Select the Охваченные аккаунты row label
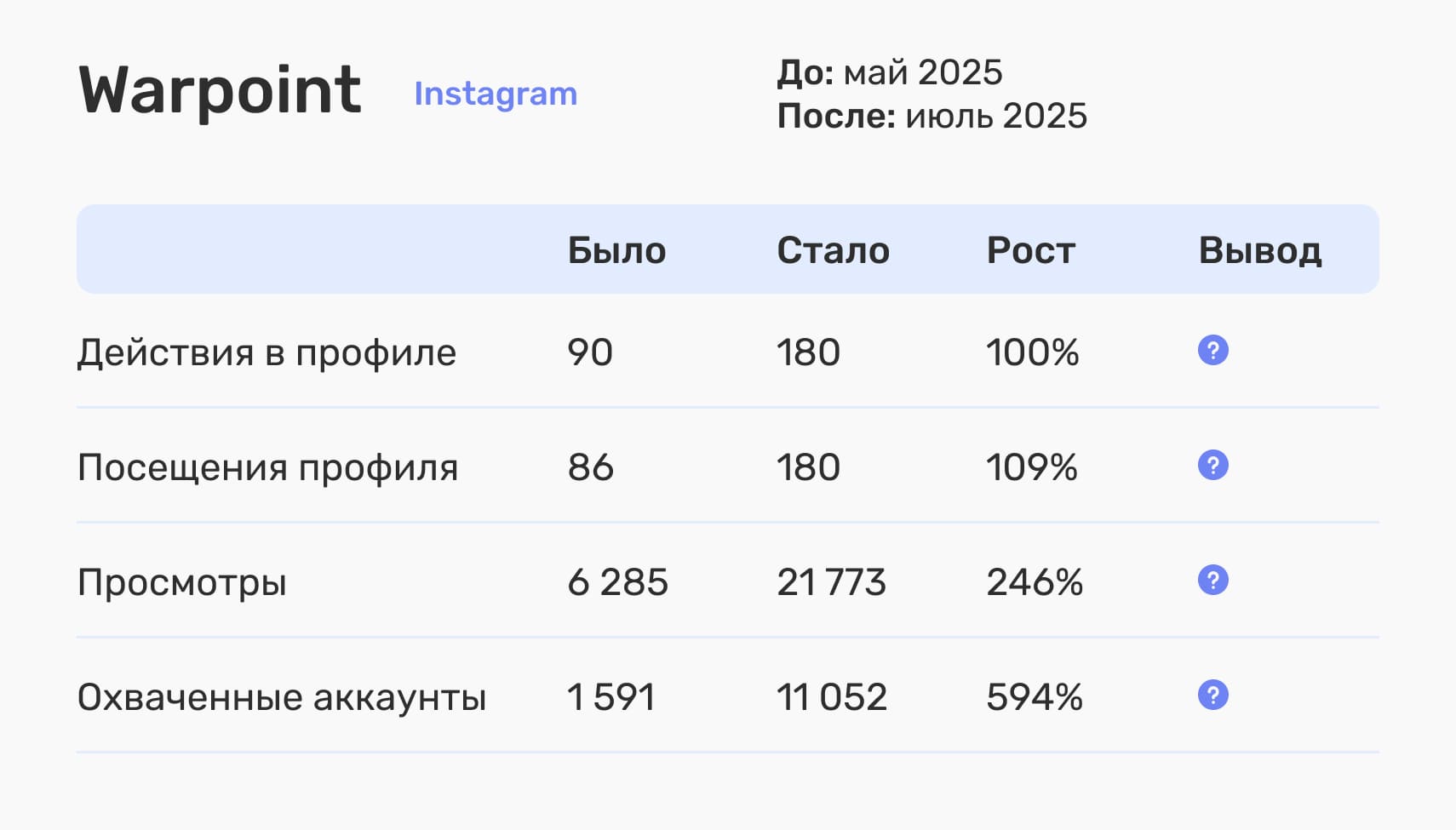1456x830 pixels. click(281, 697)
